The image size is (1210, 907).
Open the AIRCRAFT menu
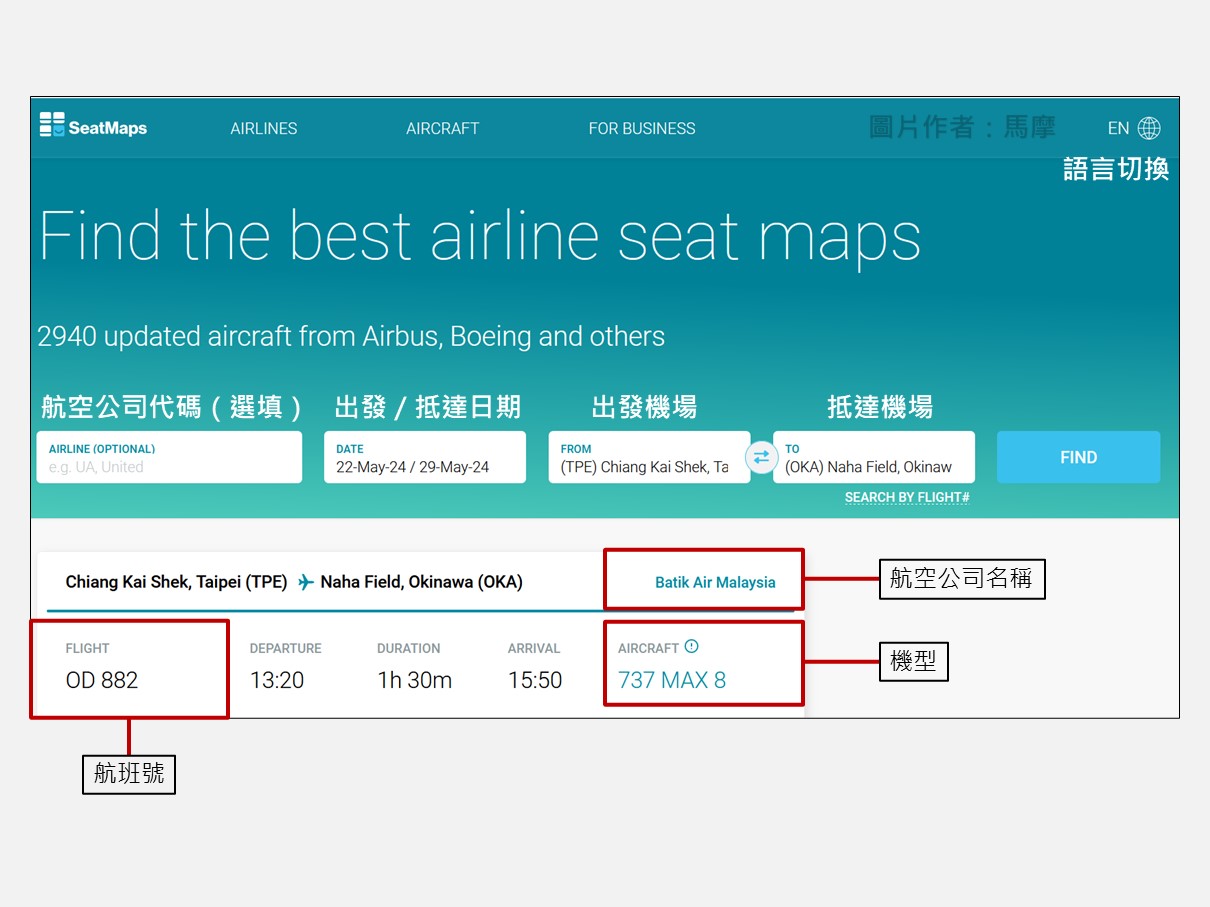click(x=442, y=128)
